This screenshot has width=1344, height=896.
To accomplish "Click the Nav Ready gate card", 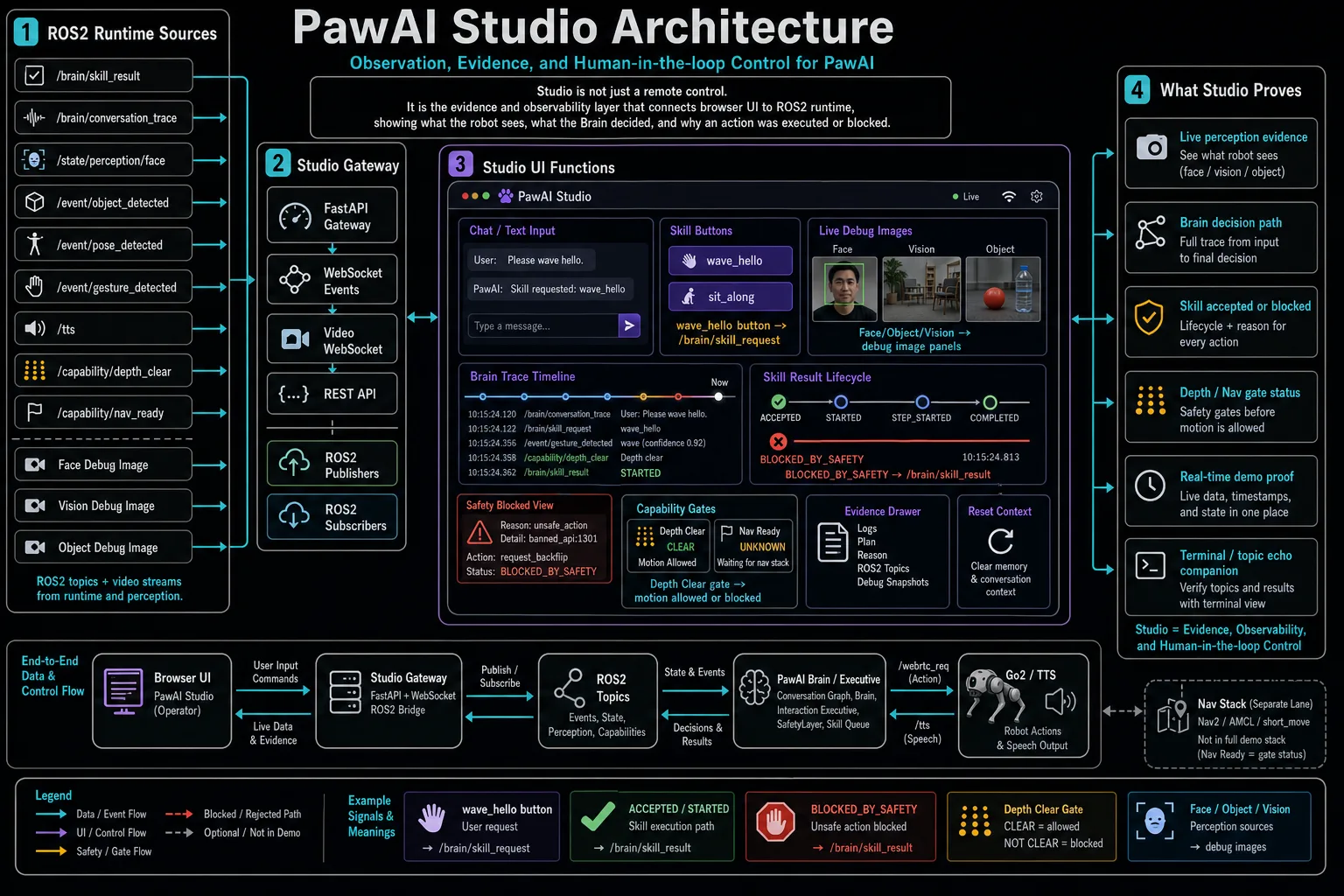I will (753, 547).
